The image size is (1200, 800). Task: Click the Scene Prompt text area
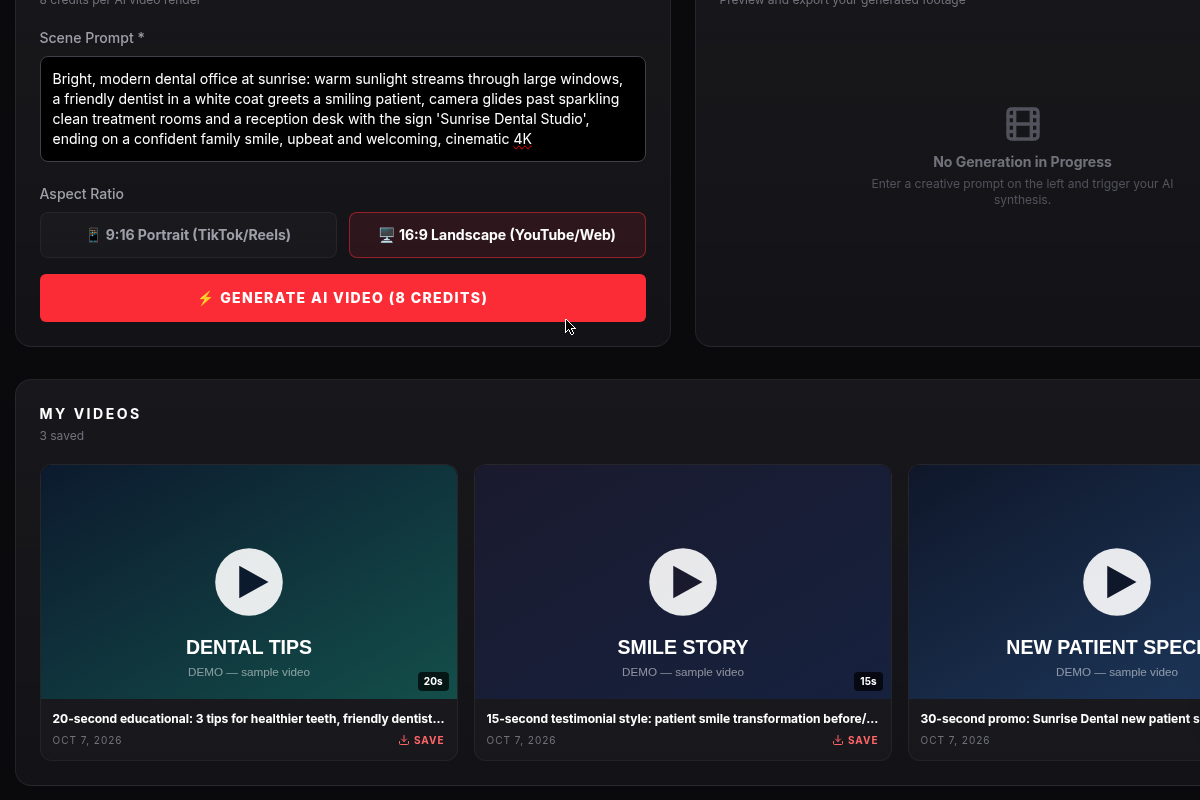[343, 109]
